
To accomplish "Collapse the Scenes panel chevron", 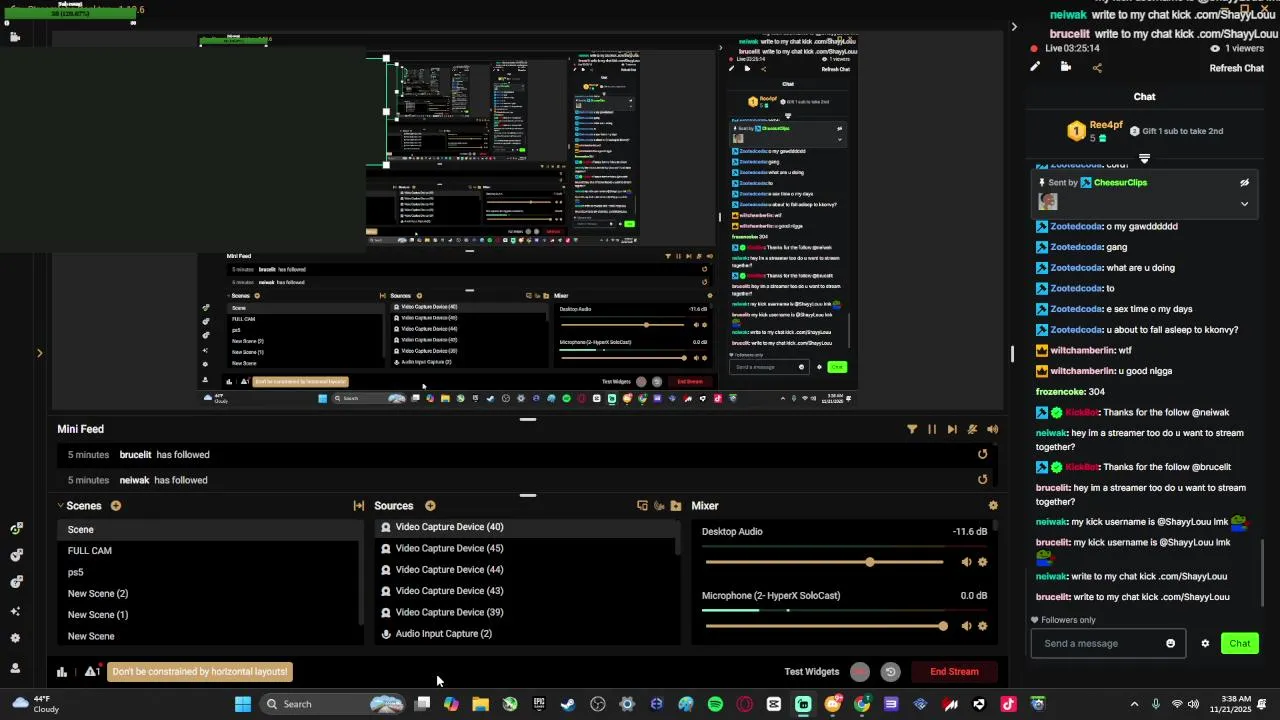I will [x=60, y=506].
